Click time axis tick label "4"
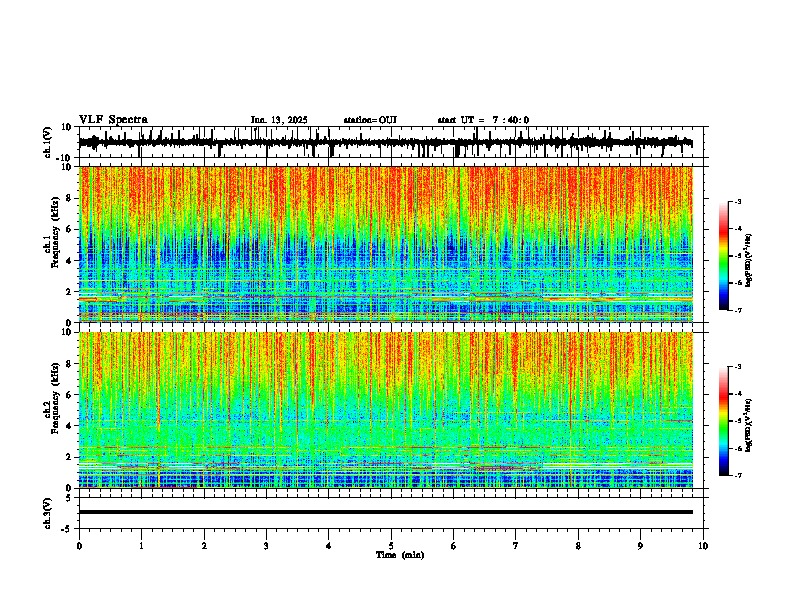Viewport: 792px width, 612px height. (x=329, y=546)
